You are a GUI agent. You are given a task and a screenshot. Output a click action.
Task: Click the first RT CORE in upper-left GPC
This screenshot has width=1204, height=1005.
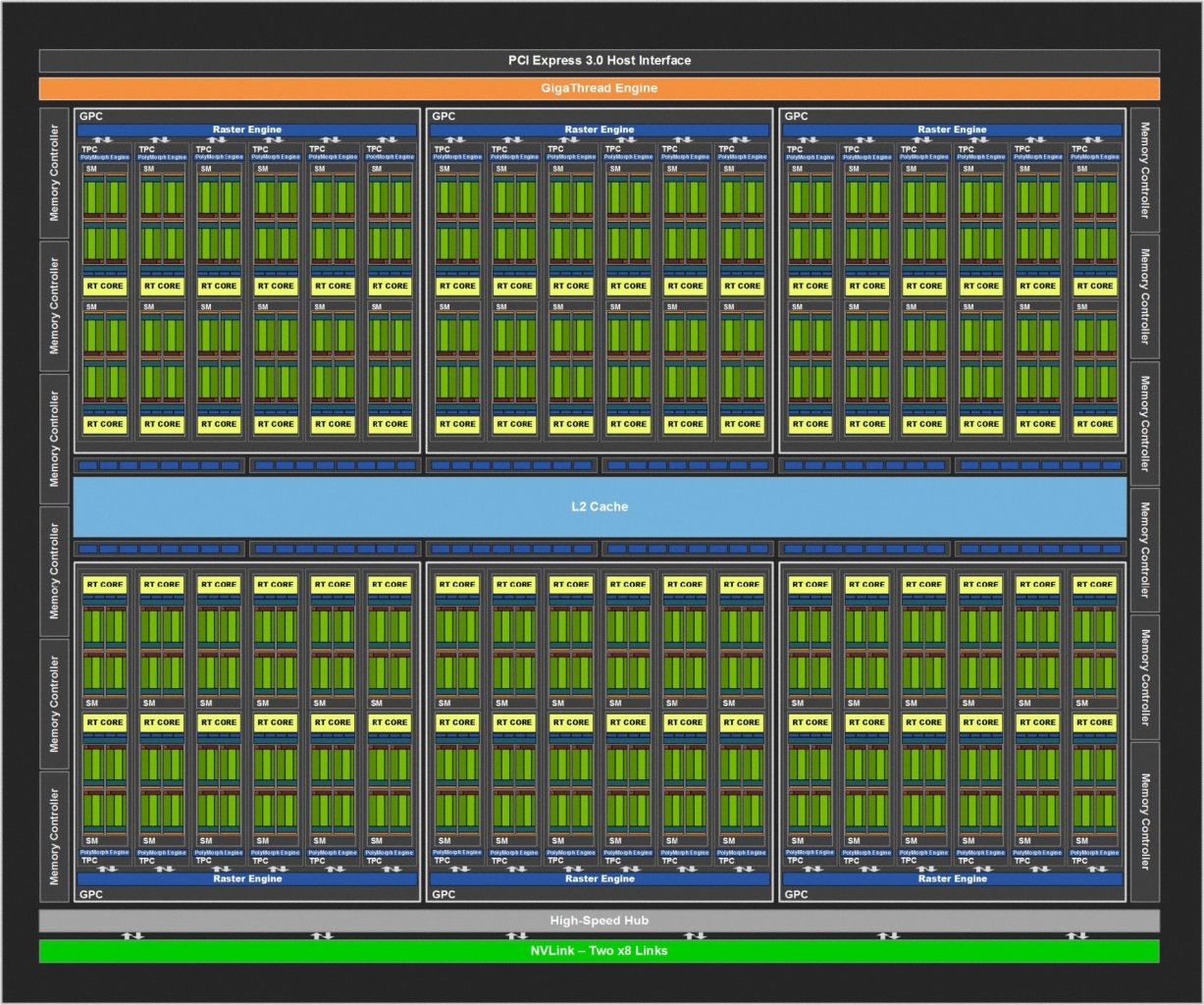[x=105, y=287]
